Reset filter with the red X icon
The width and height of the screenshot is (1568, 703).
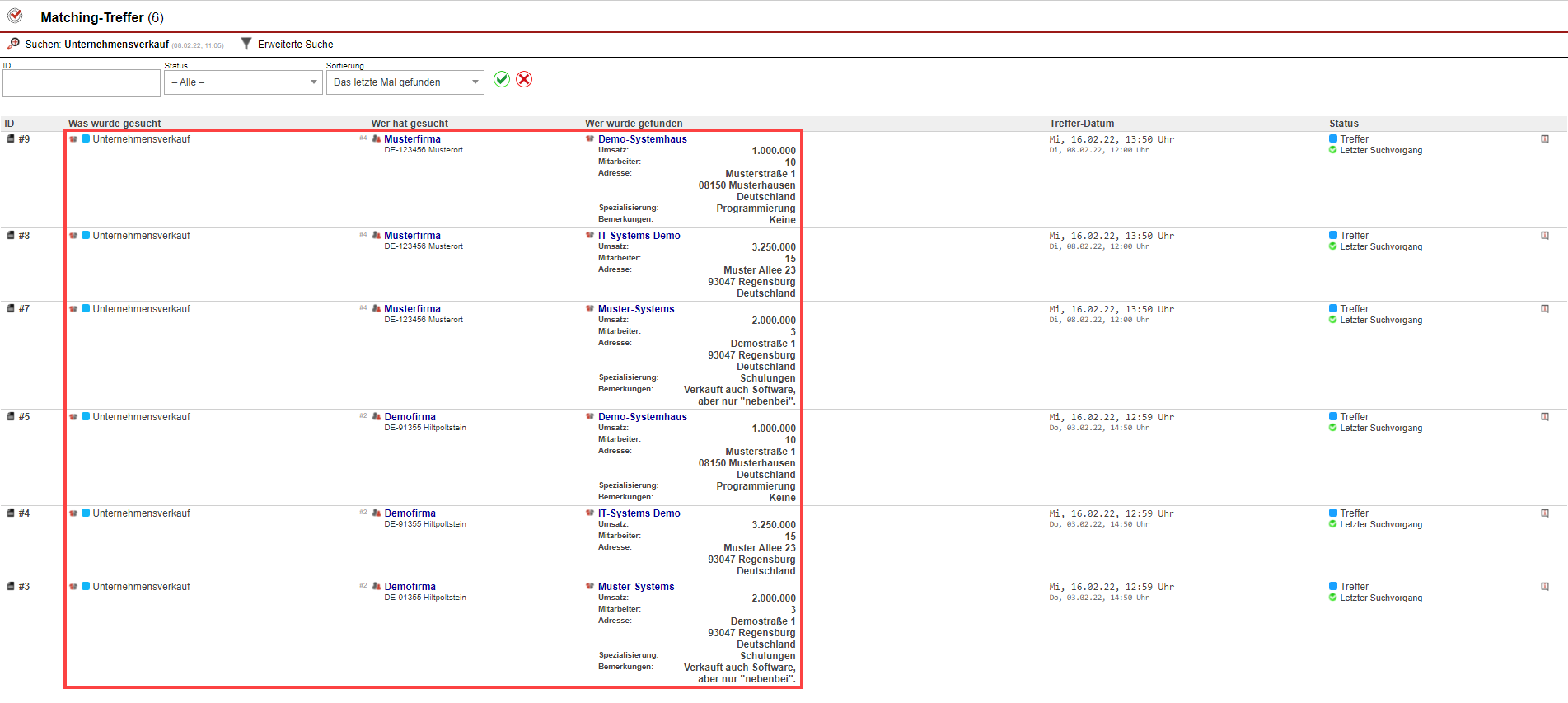pos(524,79)
